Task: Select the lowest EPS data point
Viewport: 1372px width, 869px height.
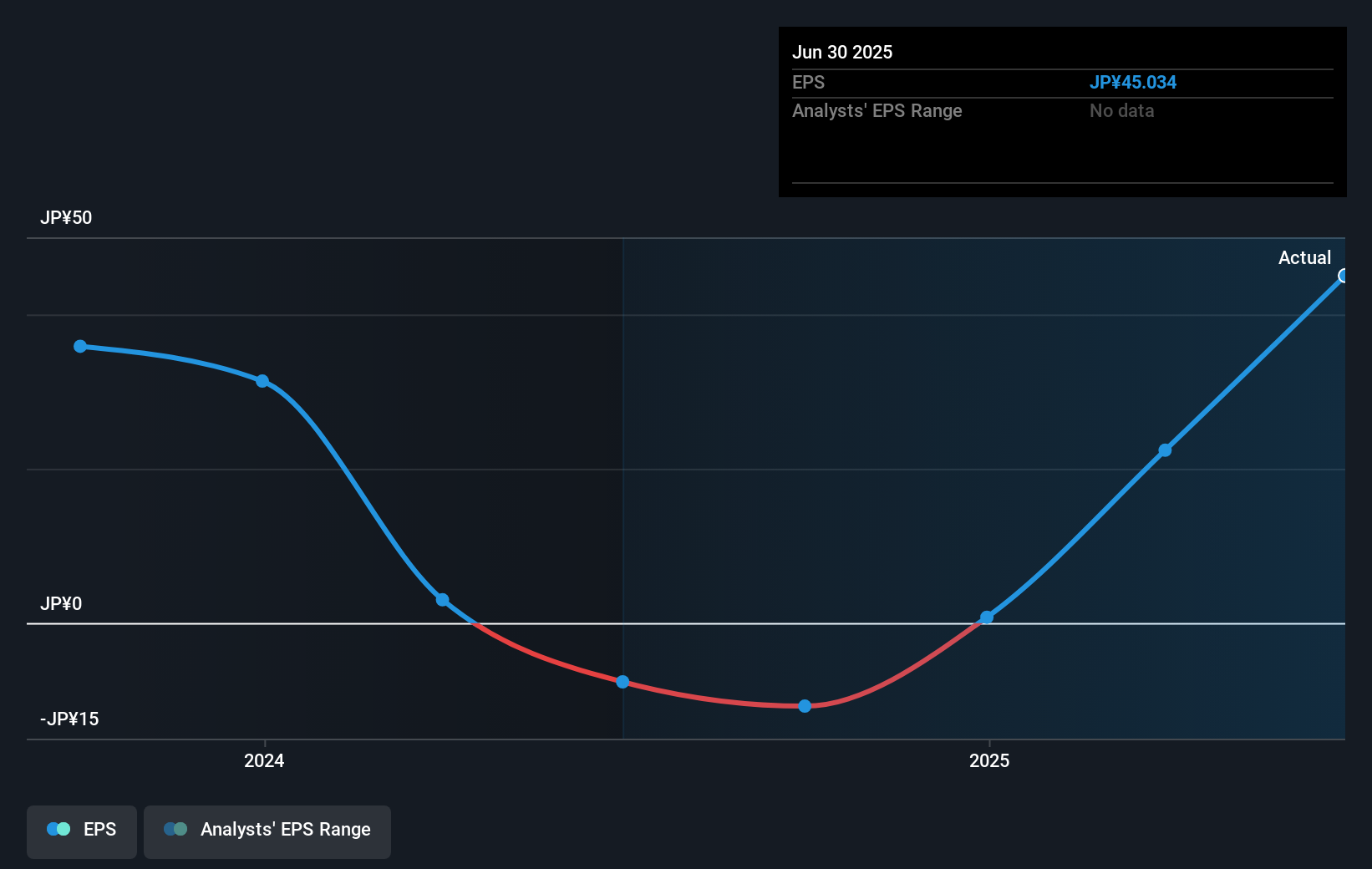Action: point(805,706)
